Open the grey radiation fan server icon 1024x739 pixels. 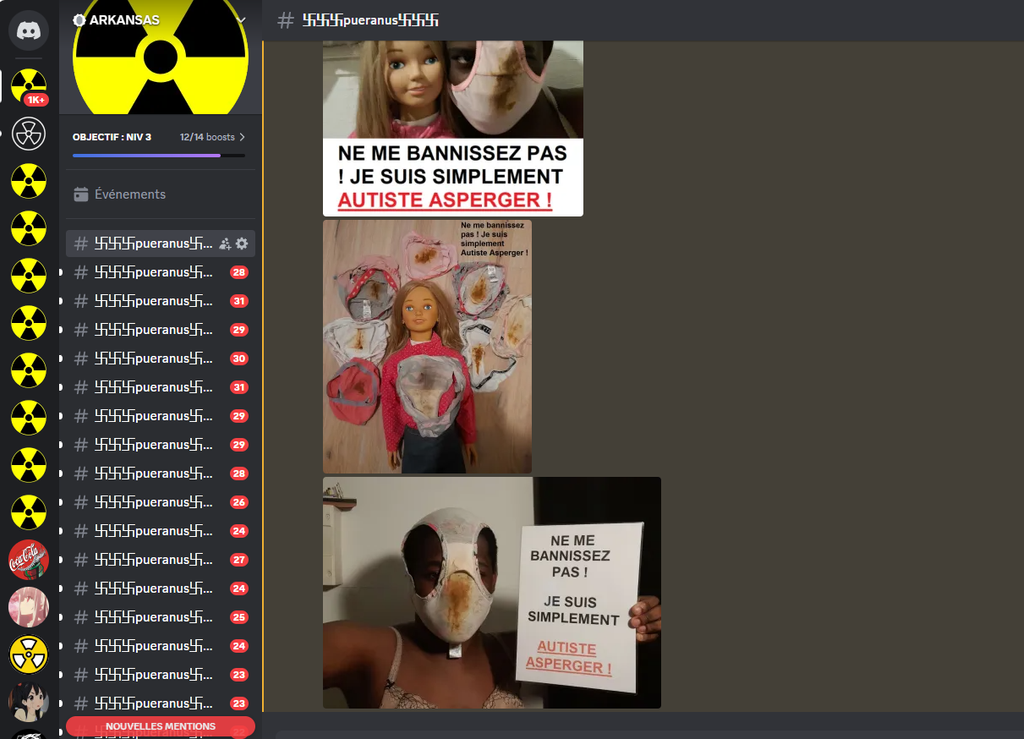click(x=28, y=132)
